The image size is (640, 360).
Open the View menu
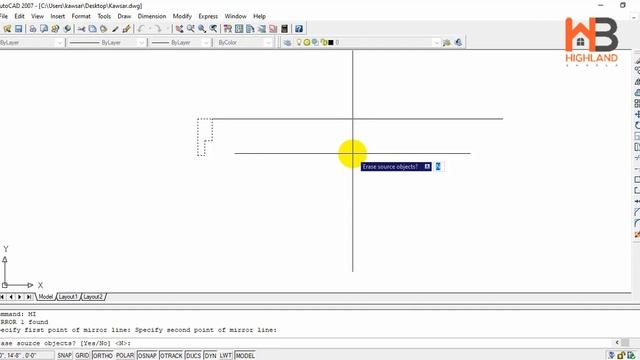pos(38,16)
